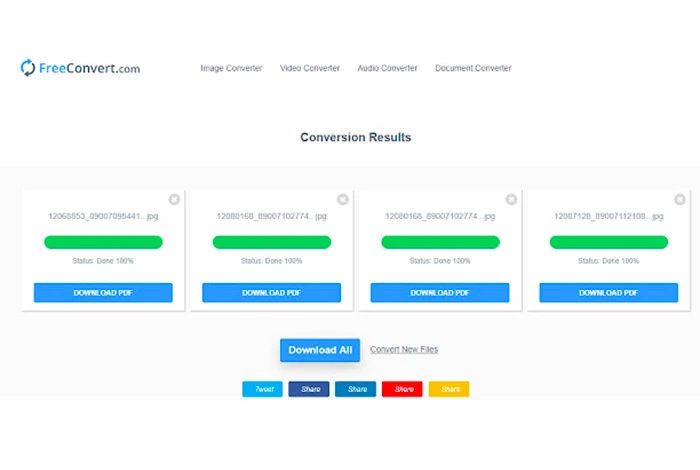Click Status: Done 100% under 12068853 file
Viewport: 700px width, 470px height.
point(103,261)
